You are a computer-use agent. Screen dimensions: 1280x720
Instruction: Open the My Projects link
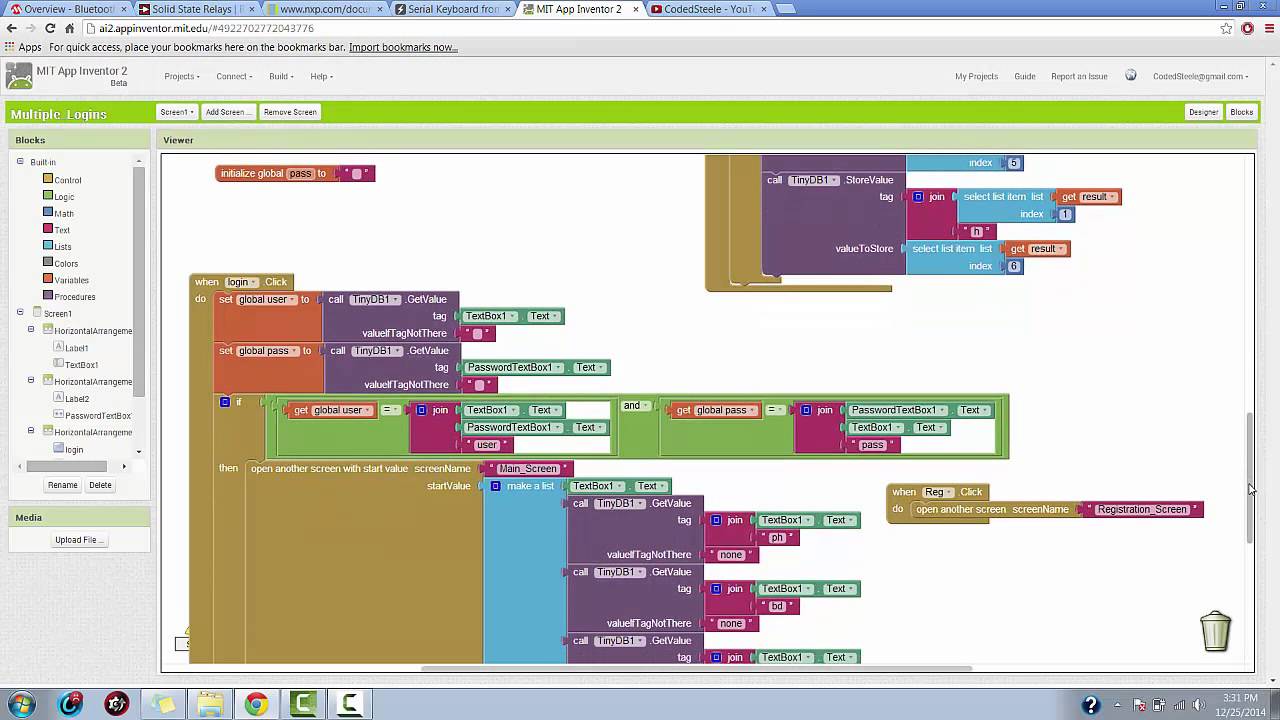coord(976,76)
